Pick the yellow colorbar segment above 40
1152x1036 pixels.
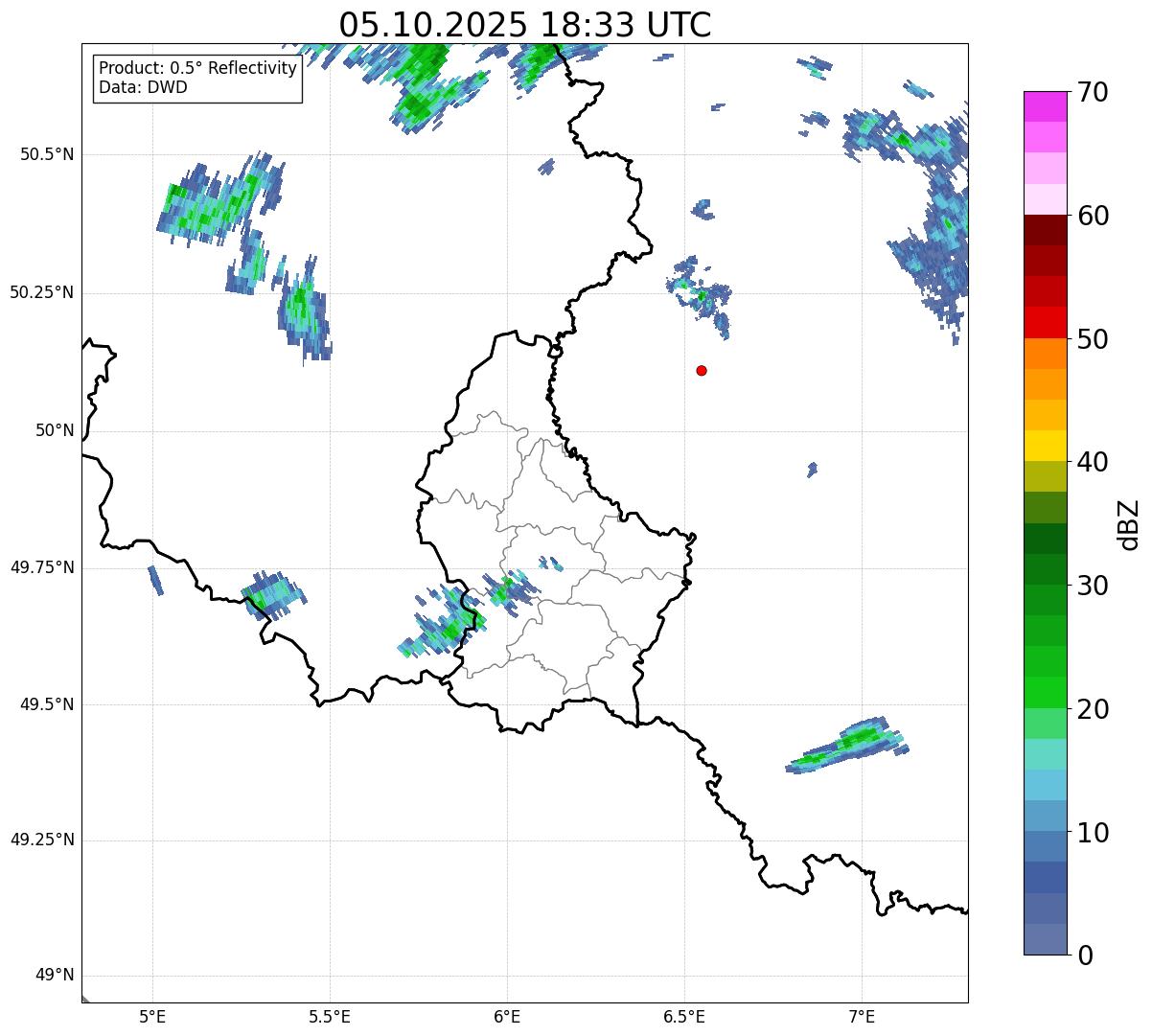(x=1046, y=446)
